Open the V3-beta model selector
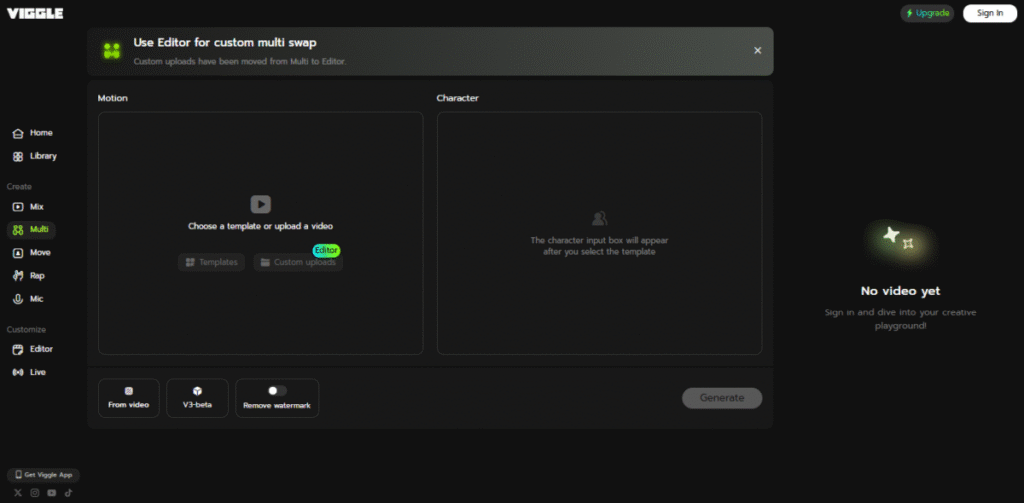 click(x=197, y=398)
